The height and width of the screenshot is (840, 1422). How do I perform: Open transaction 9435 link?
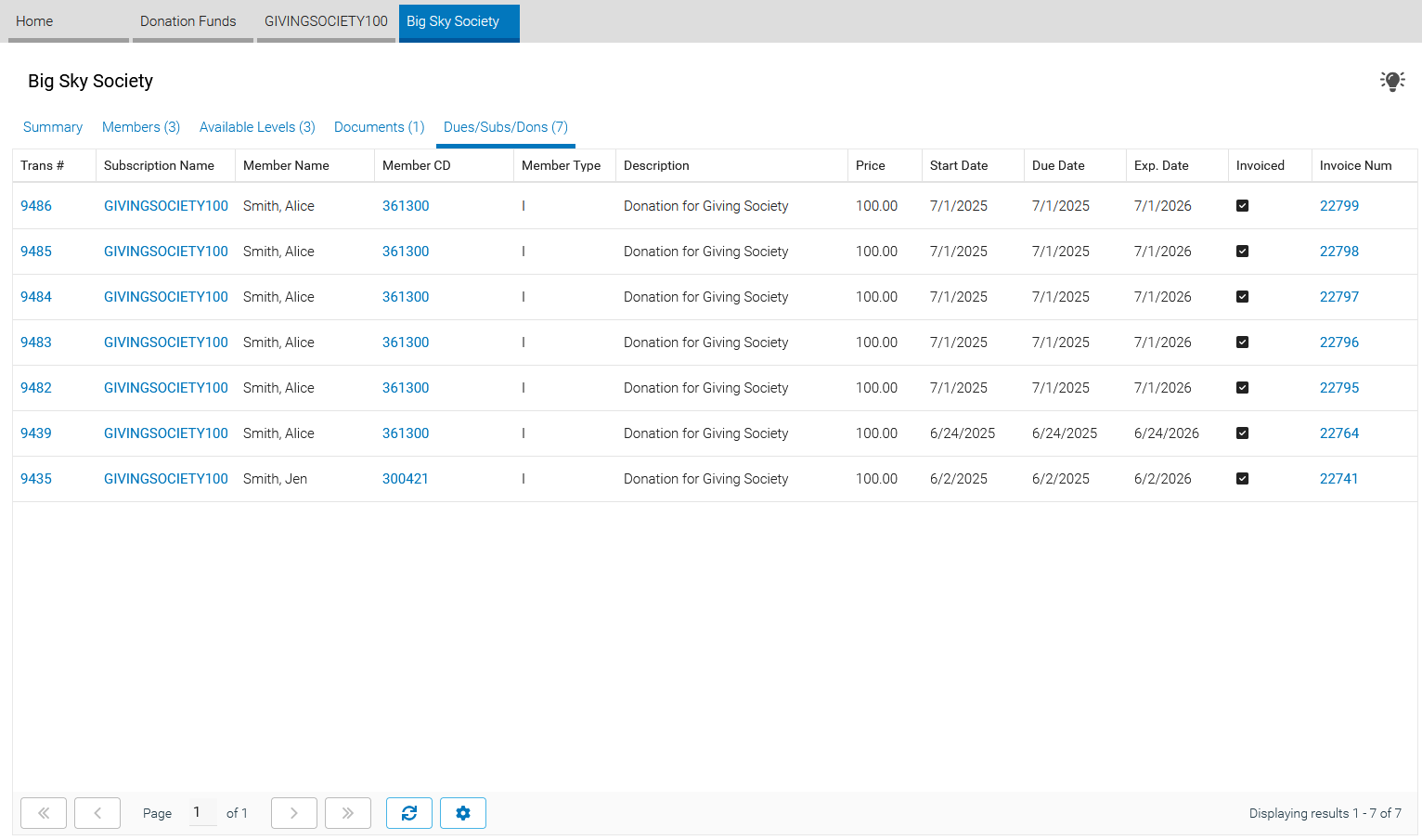click(36, 479)
